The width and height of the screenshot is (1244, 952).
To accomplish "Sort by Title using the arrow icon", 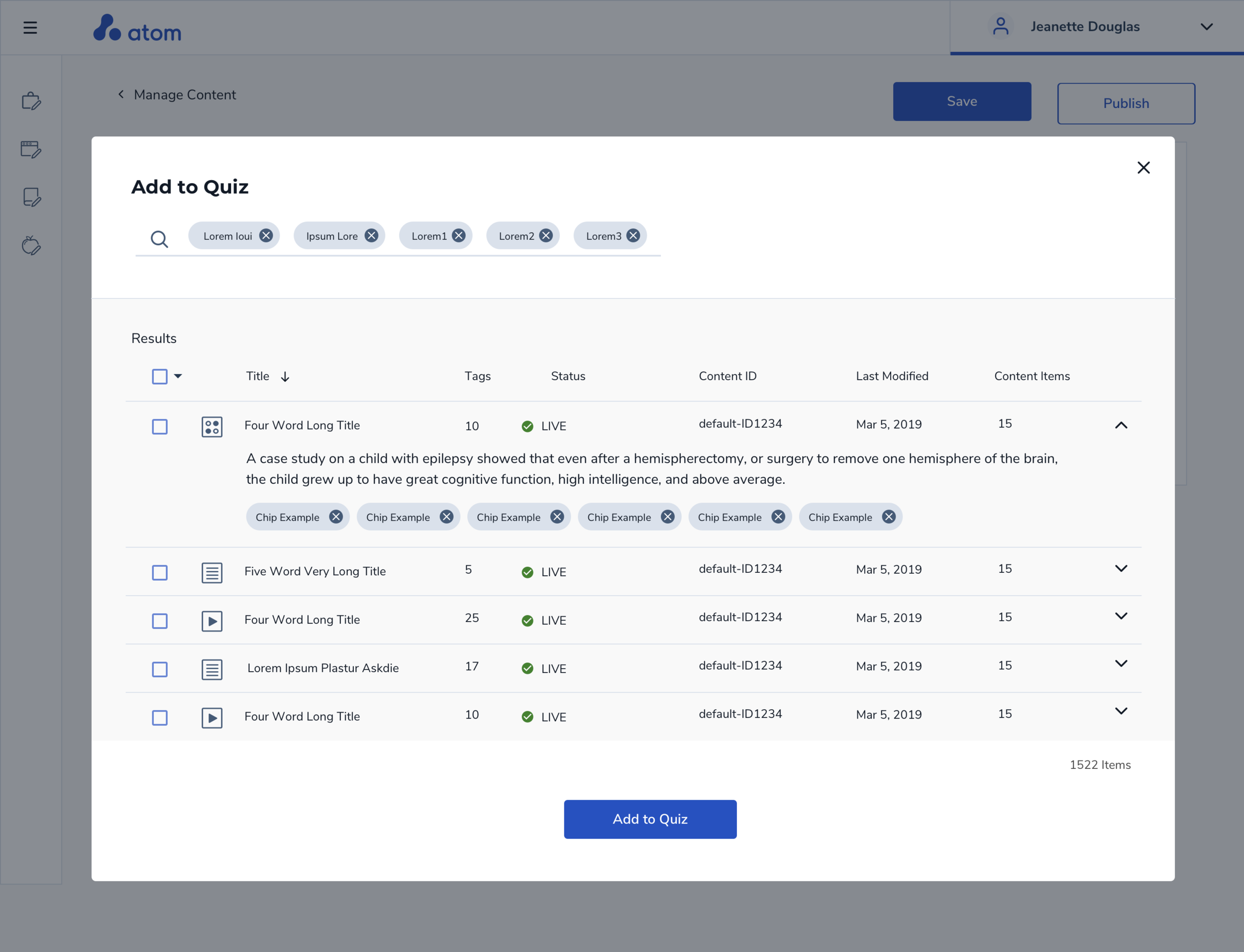I will click(285, 377).
